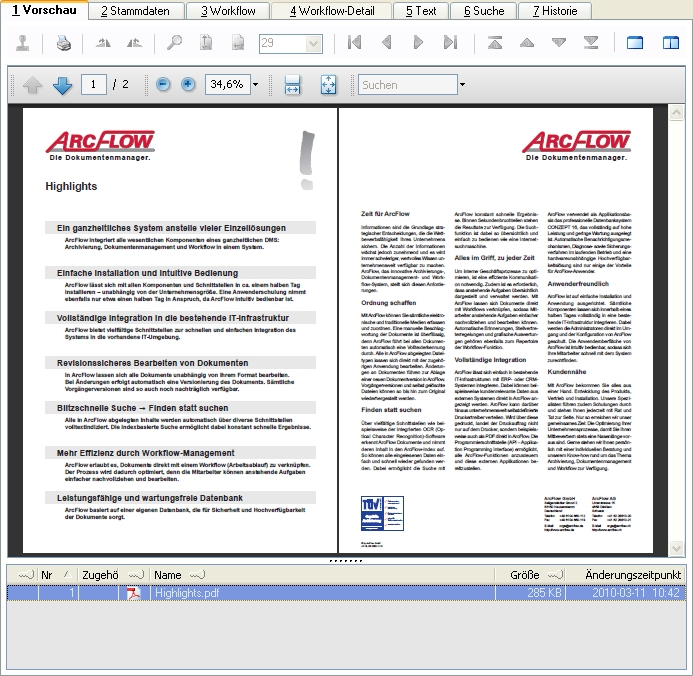Open the Text tab
Screen dimensions: 693x676
coord(421,11)
